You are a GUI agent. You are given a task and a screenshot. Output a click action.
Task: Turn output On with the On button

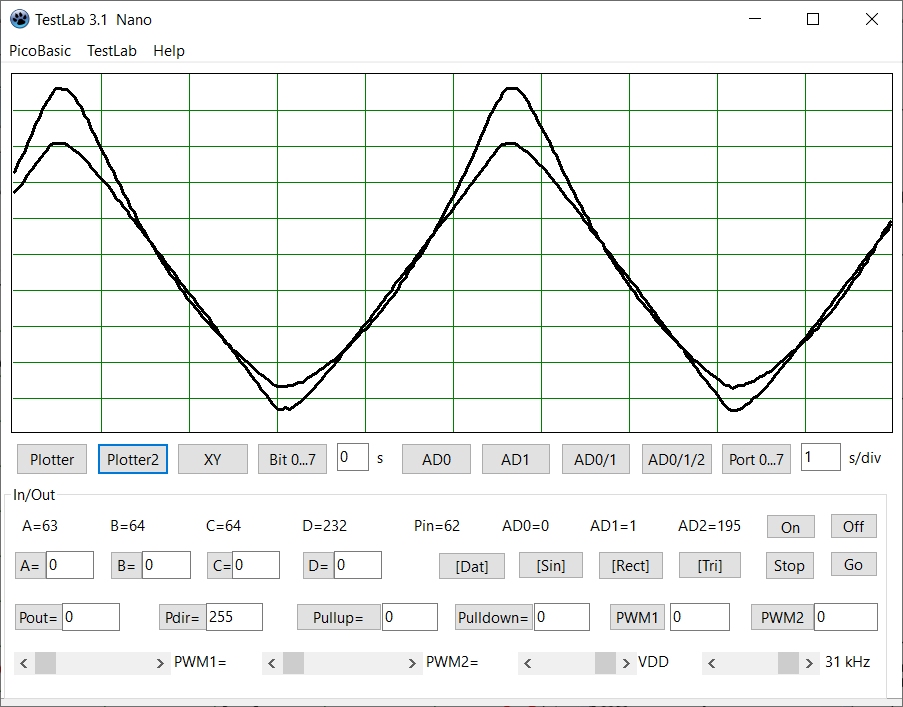790,527
